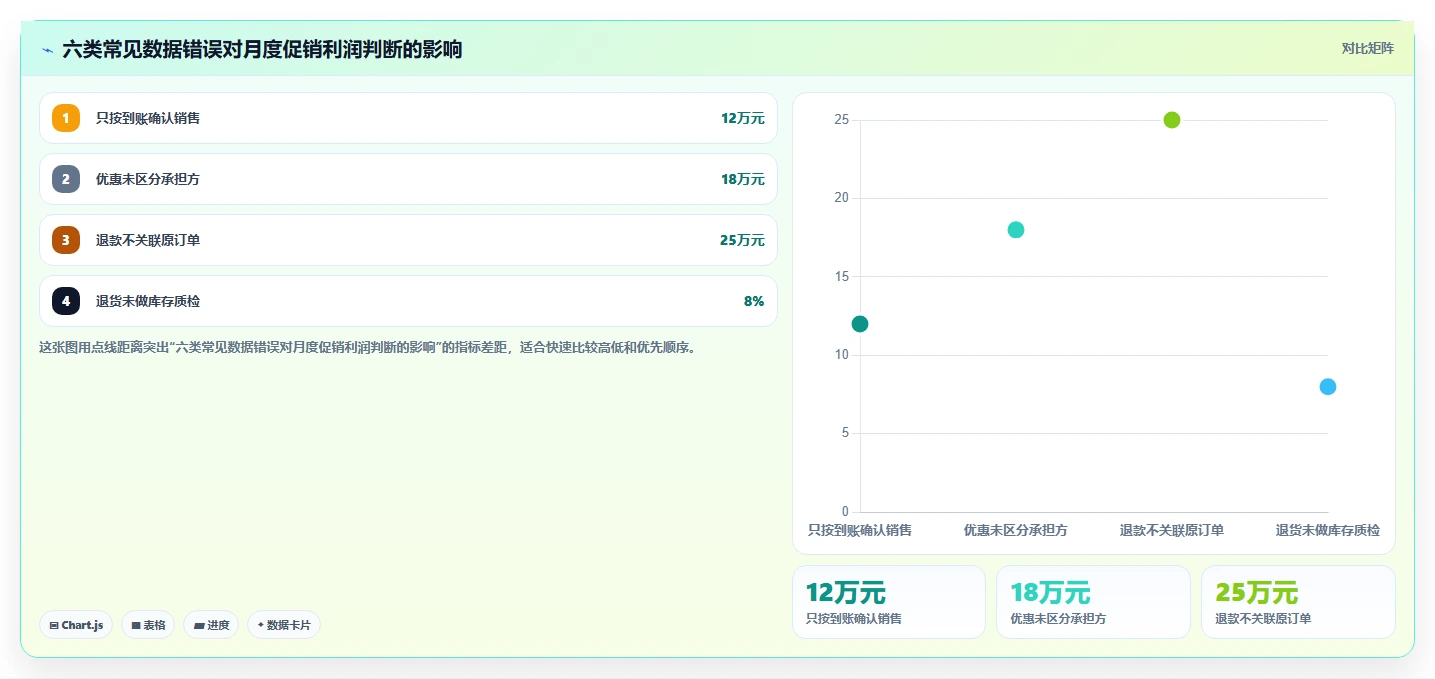Open the 25万元 data card below chart
The width and height of the screenshot is (1435, 679).
pos(1298,602)
